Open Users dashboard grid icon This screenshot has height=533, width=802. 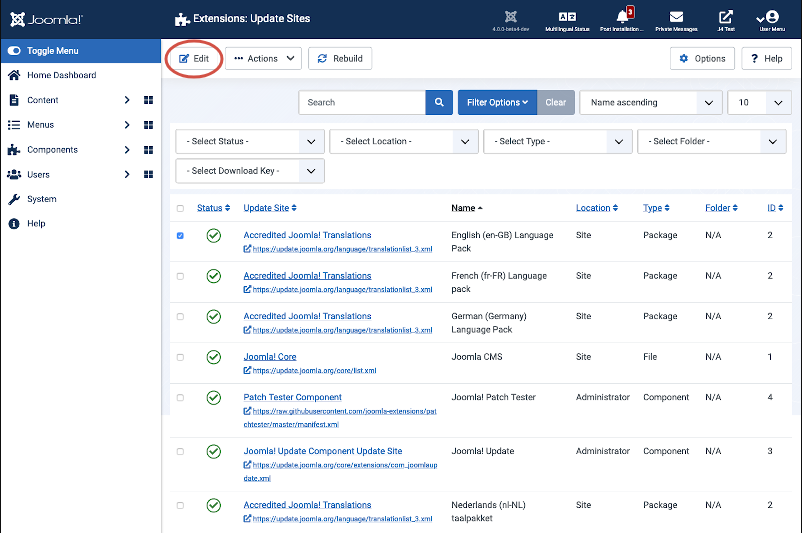point(148,175)
